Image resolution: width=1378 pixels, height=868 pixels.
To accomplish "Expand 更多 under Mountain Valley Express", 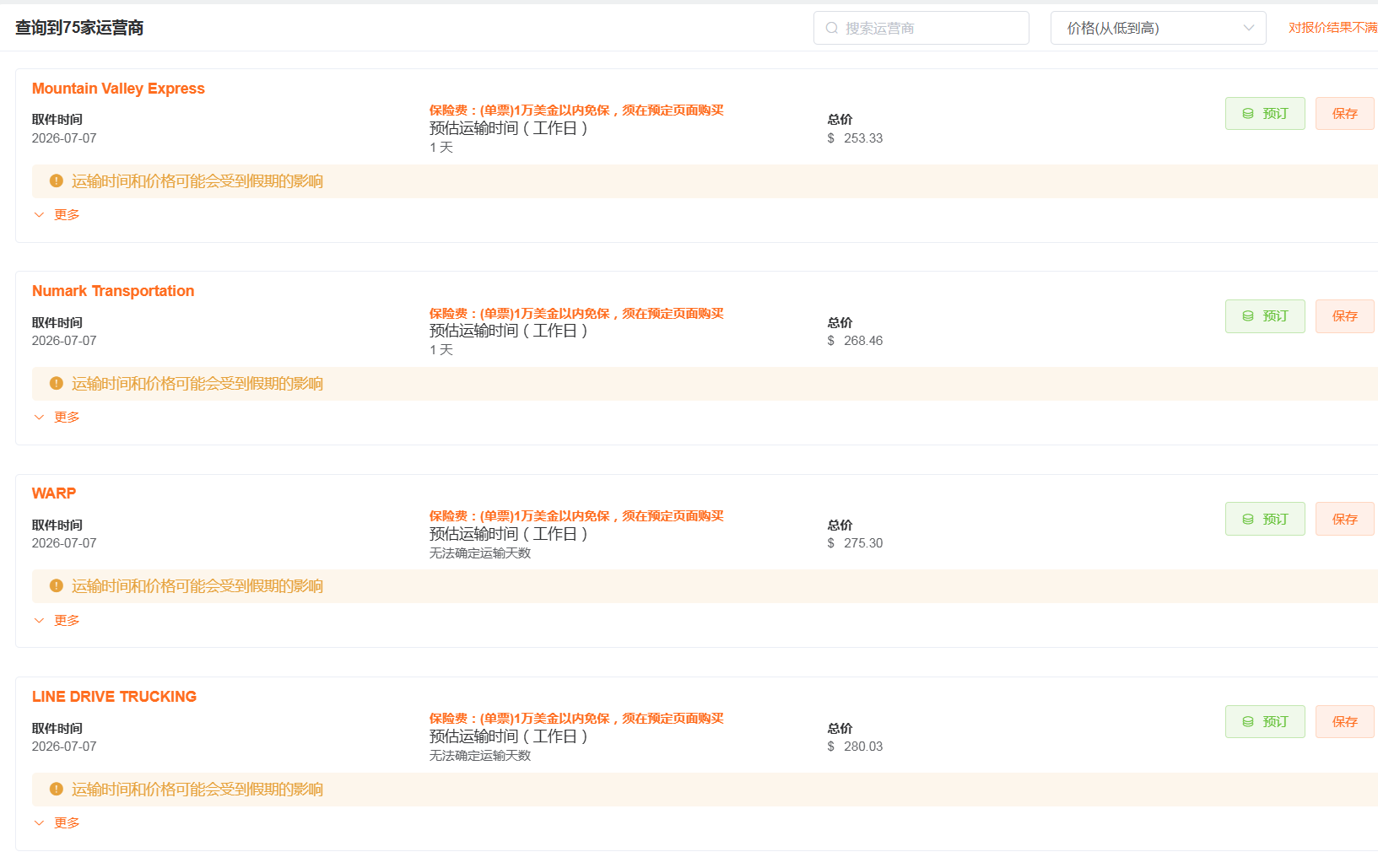I will pos(67,215).
